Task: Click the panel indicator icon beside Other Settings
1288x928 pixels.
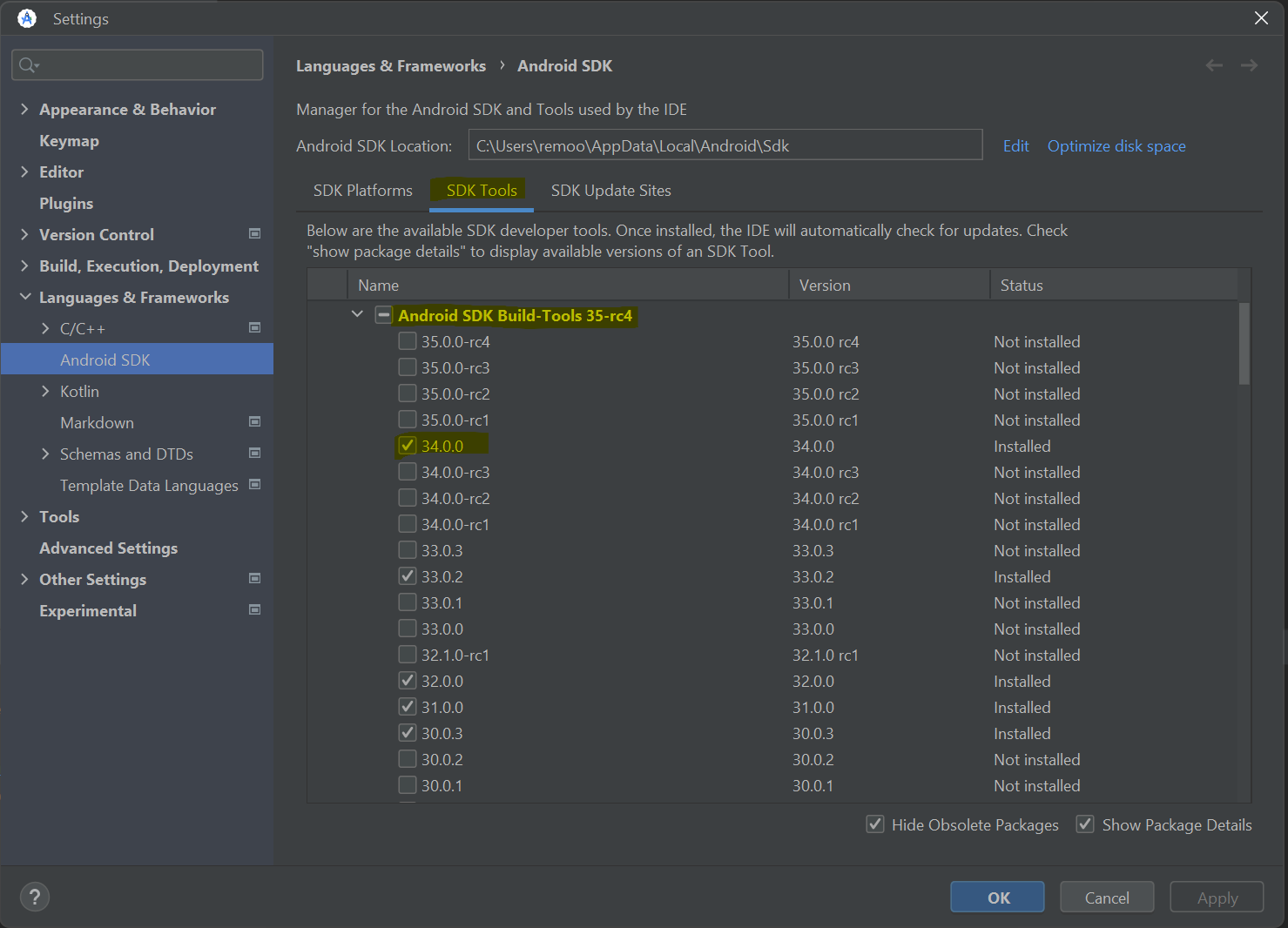Action: (254, 578)
